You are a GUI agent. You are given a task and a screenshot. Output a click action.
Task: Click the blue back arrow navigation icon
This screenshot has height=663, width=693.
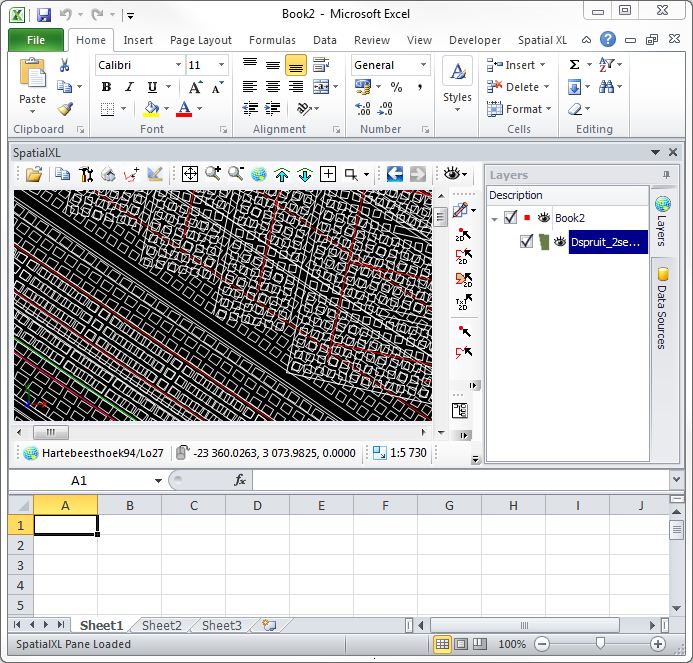394,174
